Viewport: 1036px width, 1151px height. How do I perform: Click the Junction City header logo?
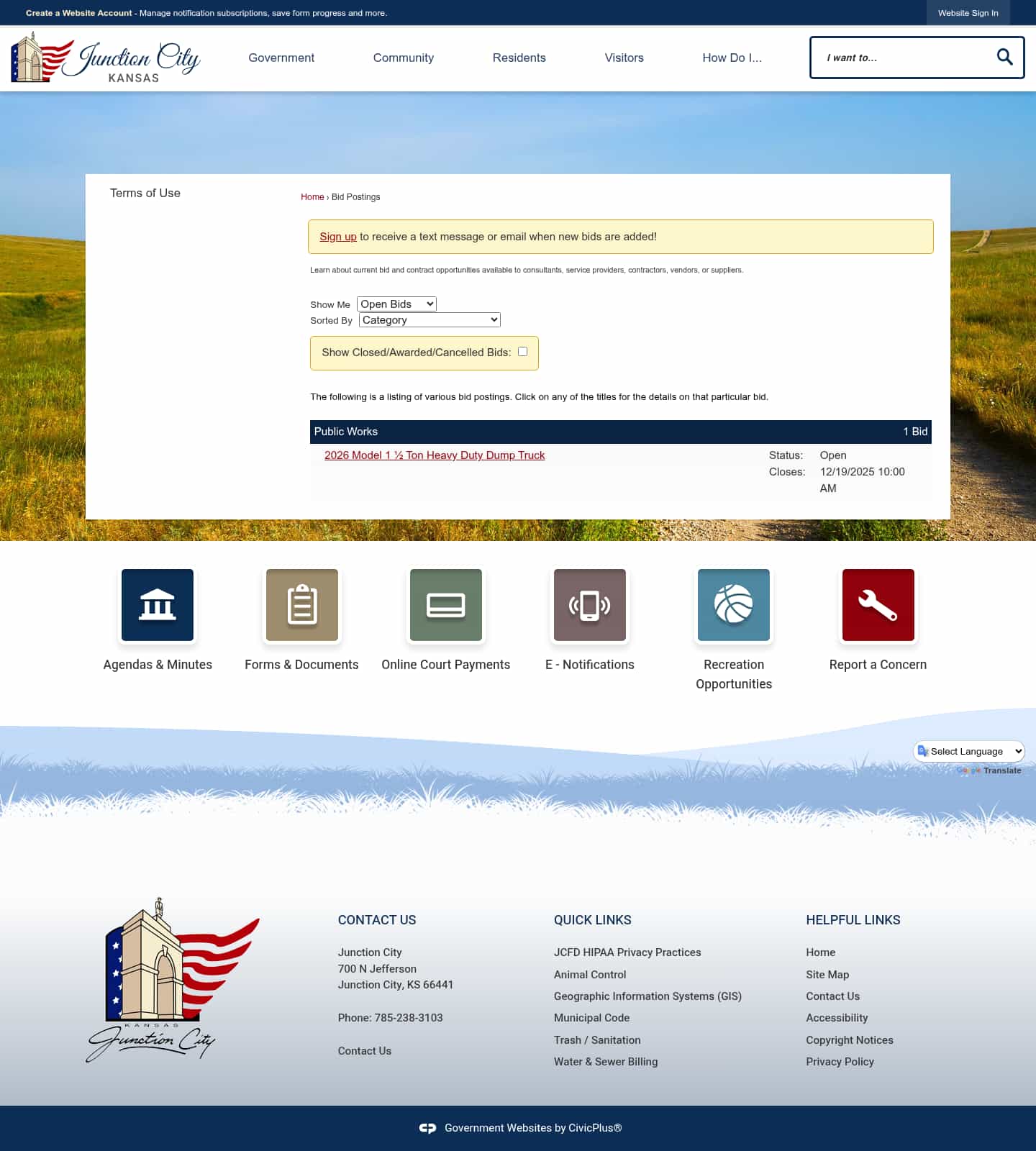pos(106,57)
